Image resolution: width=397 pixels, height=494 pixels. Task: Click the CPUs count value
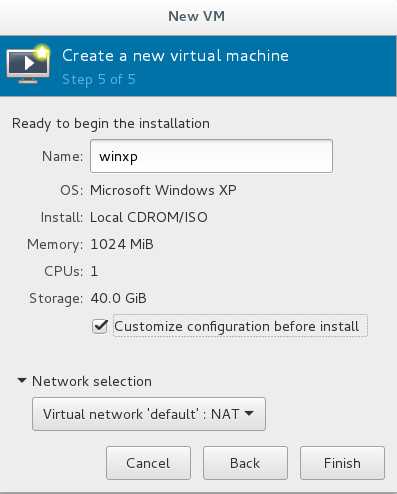point(94,271)
